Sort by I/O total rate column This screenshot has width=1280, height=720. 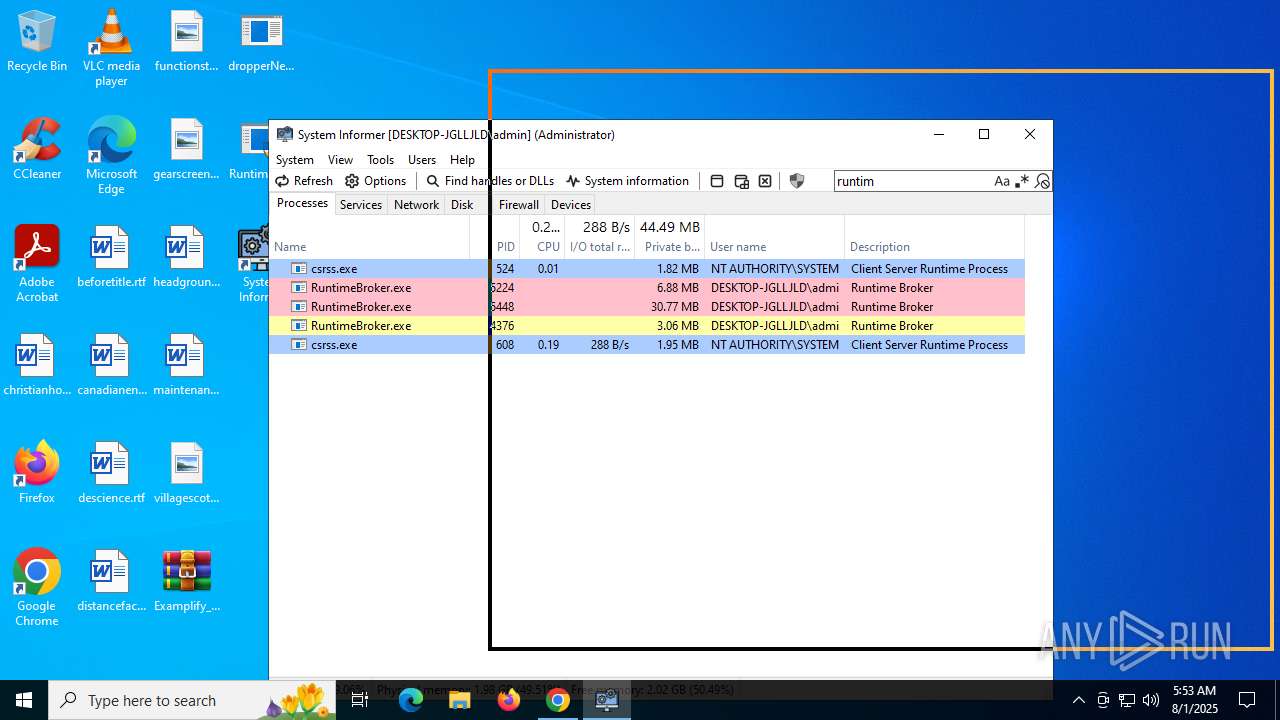[x=599, y=238]
